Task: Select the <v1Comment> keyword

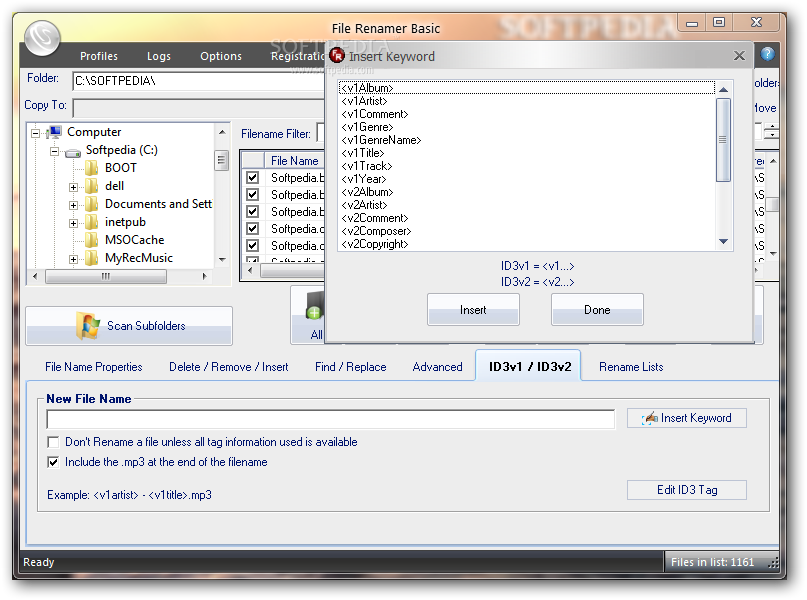Action: click(375, 114)
